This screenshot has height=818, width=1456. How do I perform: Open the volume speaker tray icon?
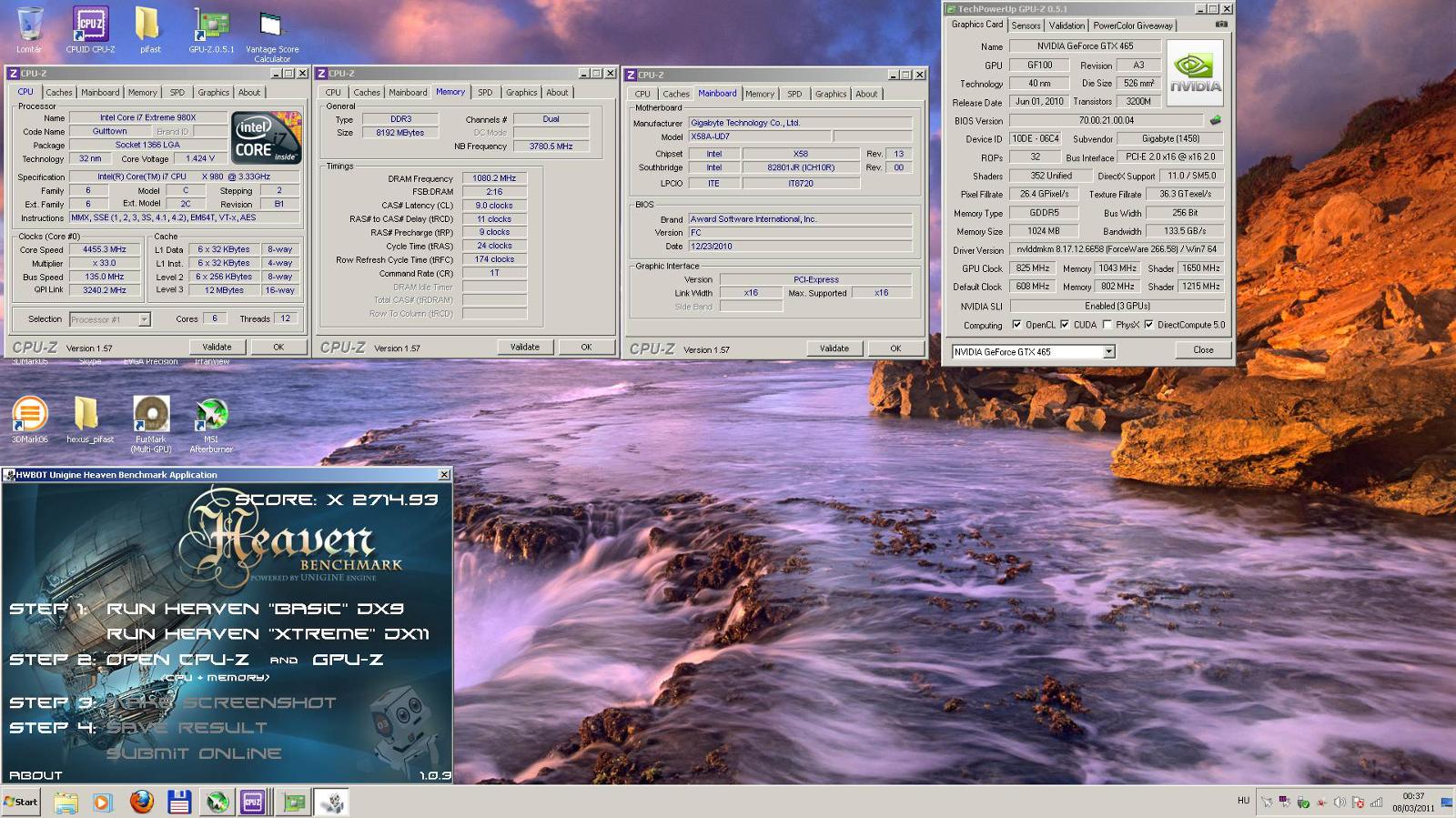coord(1340,803)
